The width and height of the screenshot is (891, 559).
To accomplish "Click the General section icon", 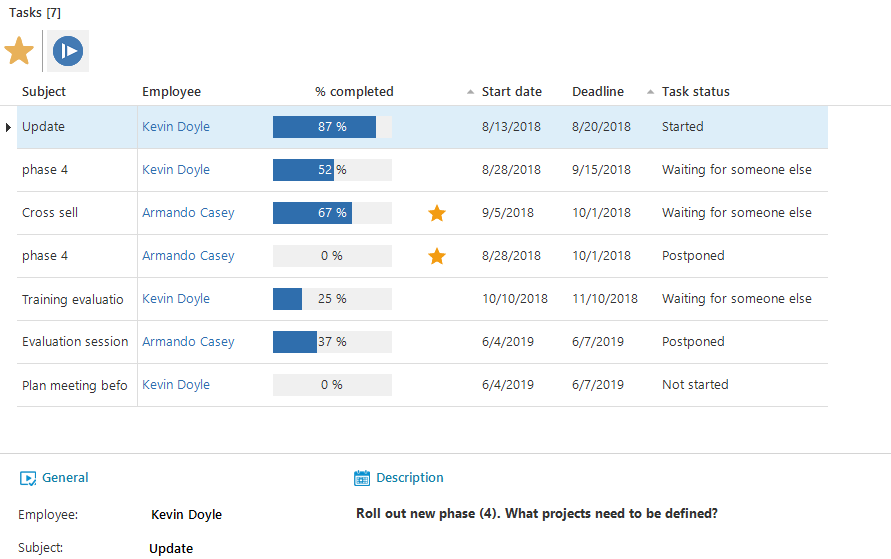I will click(28, 478).
